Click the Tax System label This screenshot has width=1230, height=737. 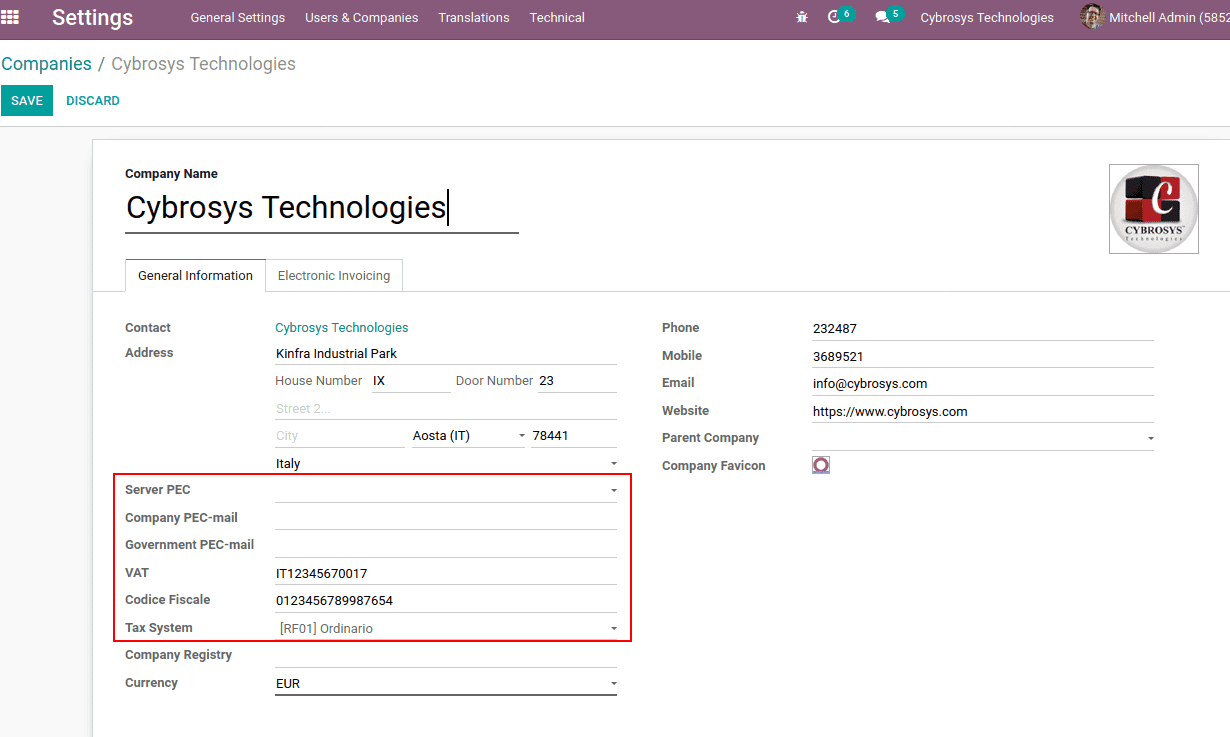pos(158,628)
